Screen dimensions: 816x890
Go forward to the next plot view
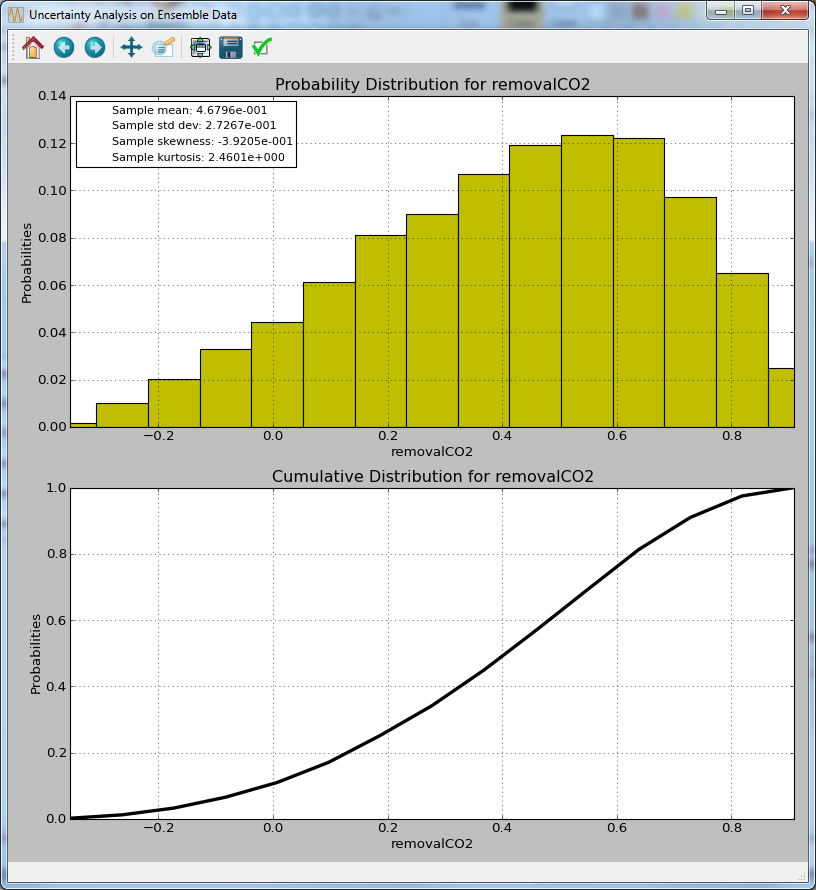94,47
